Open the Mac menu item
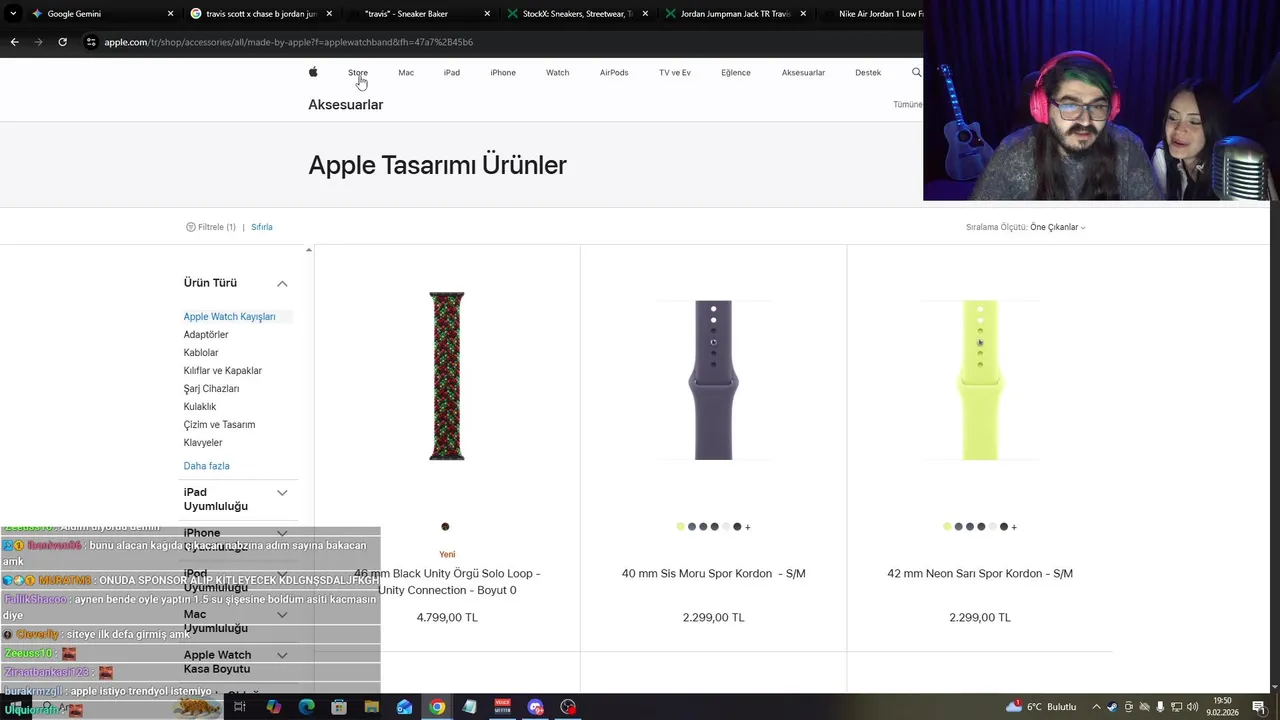 tap(406, 72)
